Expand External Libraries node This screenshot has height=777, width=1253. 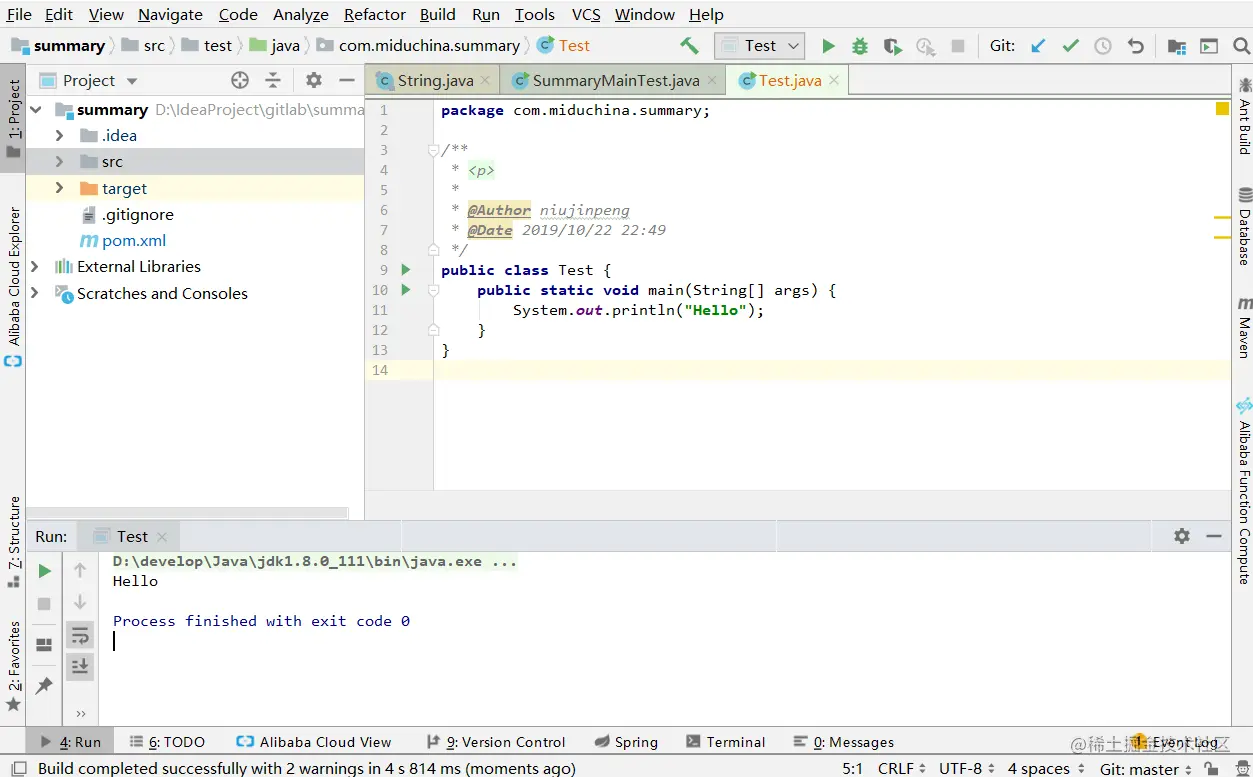coord(36,267)
